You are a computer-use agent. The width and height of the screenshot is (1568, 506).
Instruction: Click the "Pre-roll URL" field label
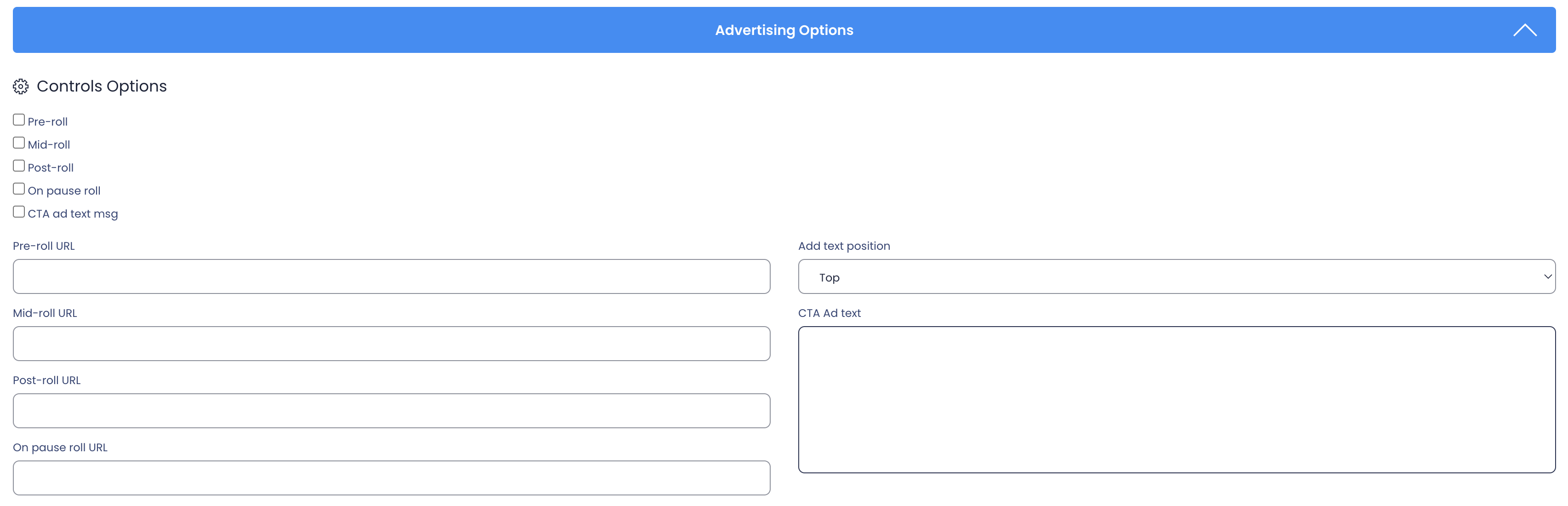(44, 246)
